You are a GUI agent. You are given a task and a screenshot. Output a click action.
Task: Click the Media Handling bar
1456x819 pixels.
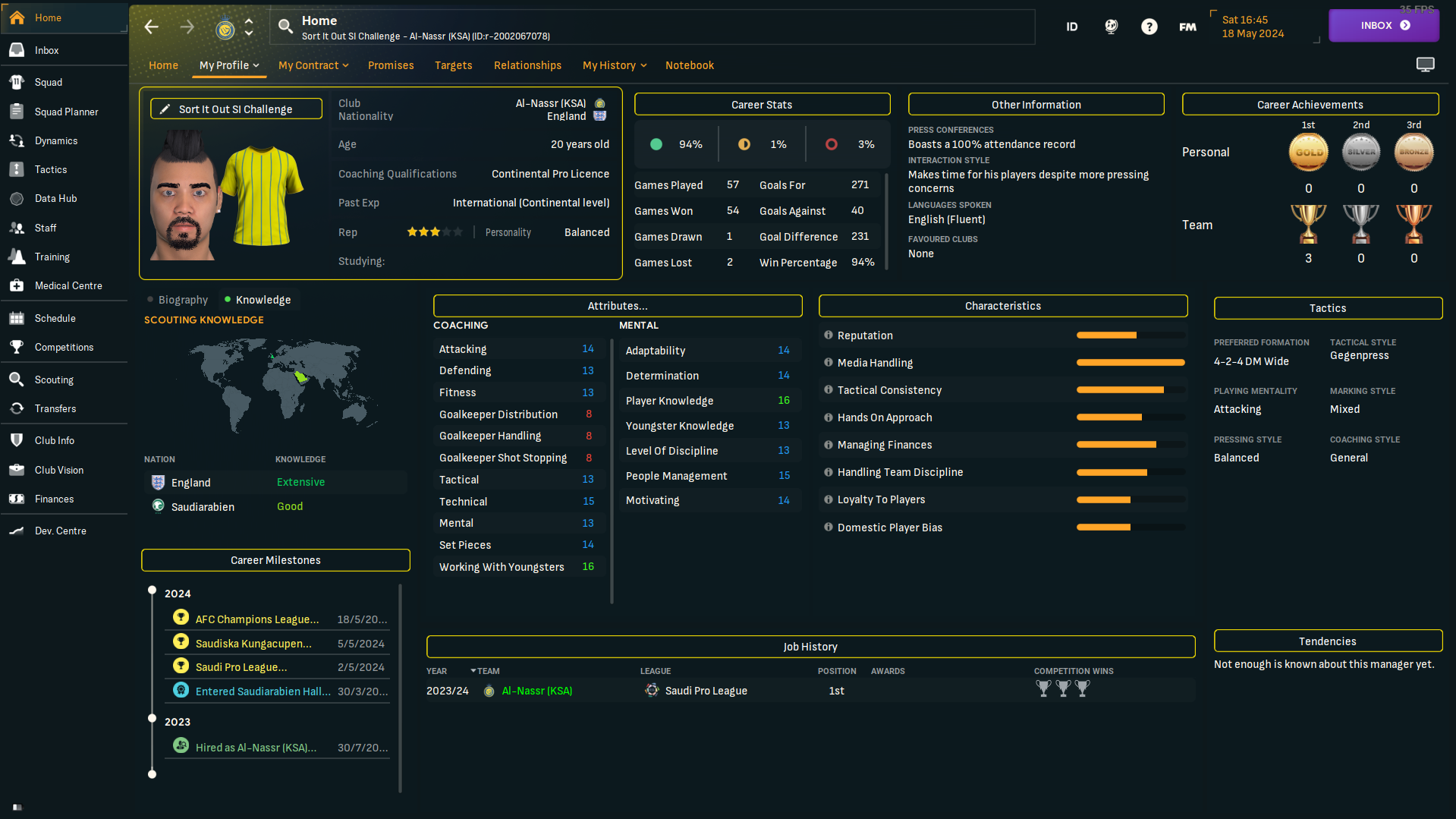click(x=1131, y=363)
